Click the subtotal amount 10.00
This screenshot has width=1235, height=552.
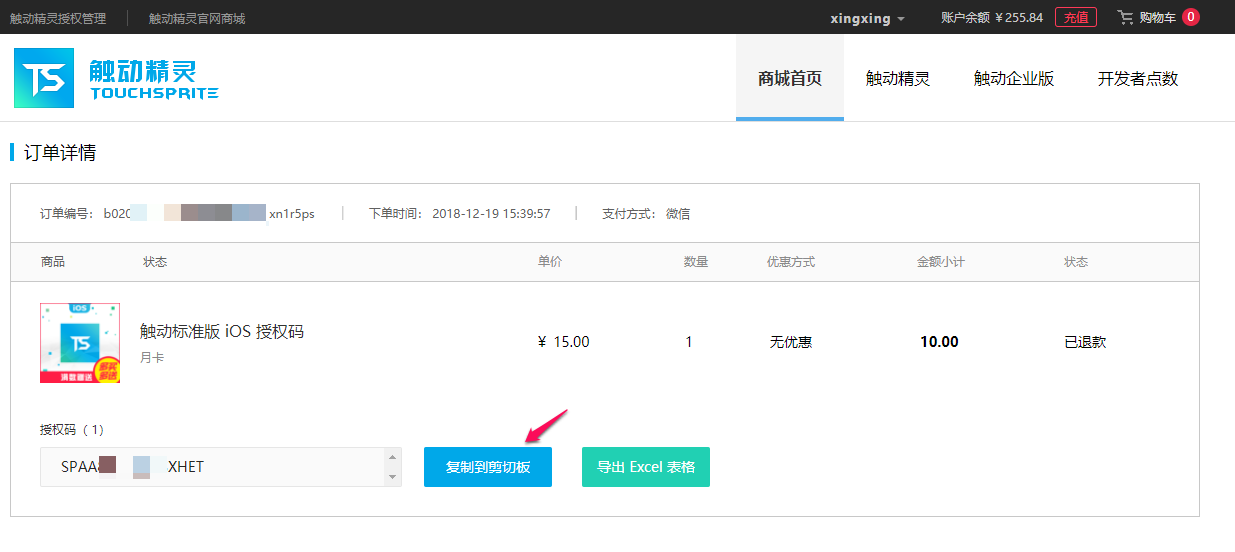tap(939, 342)
